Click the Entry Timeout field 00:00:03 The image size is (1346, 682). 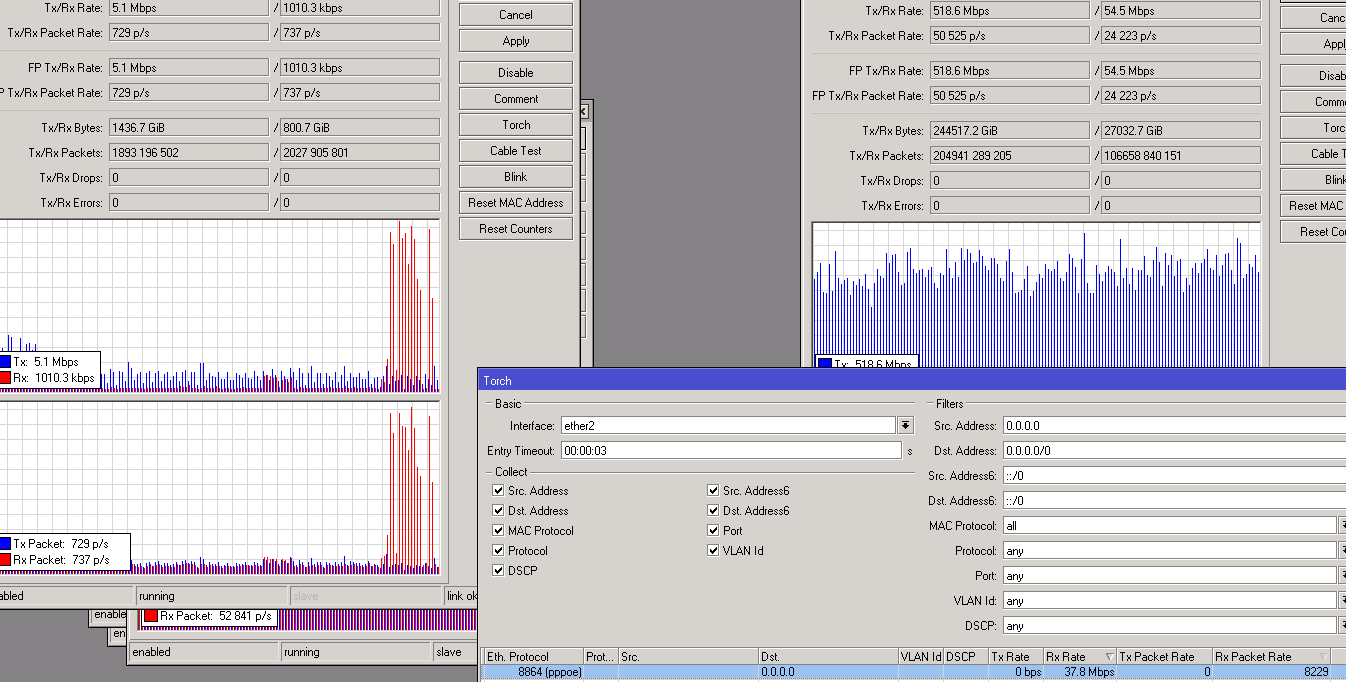tap(730, 451)
